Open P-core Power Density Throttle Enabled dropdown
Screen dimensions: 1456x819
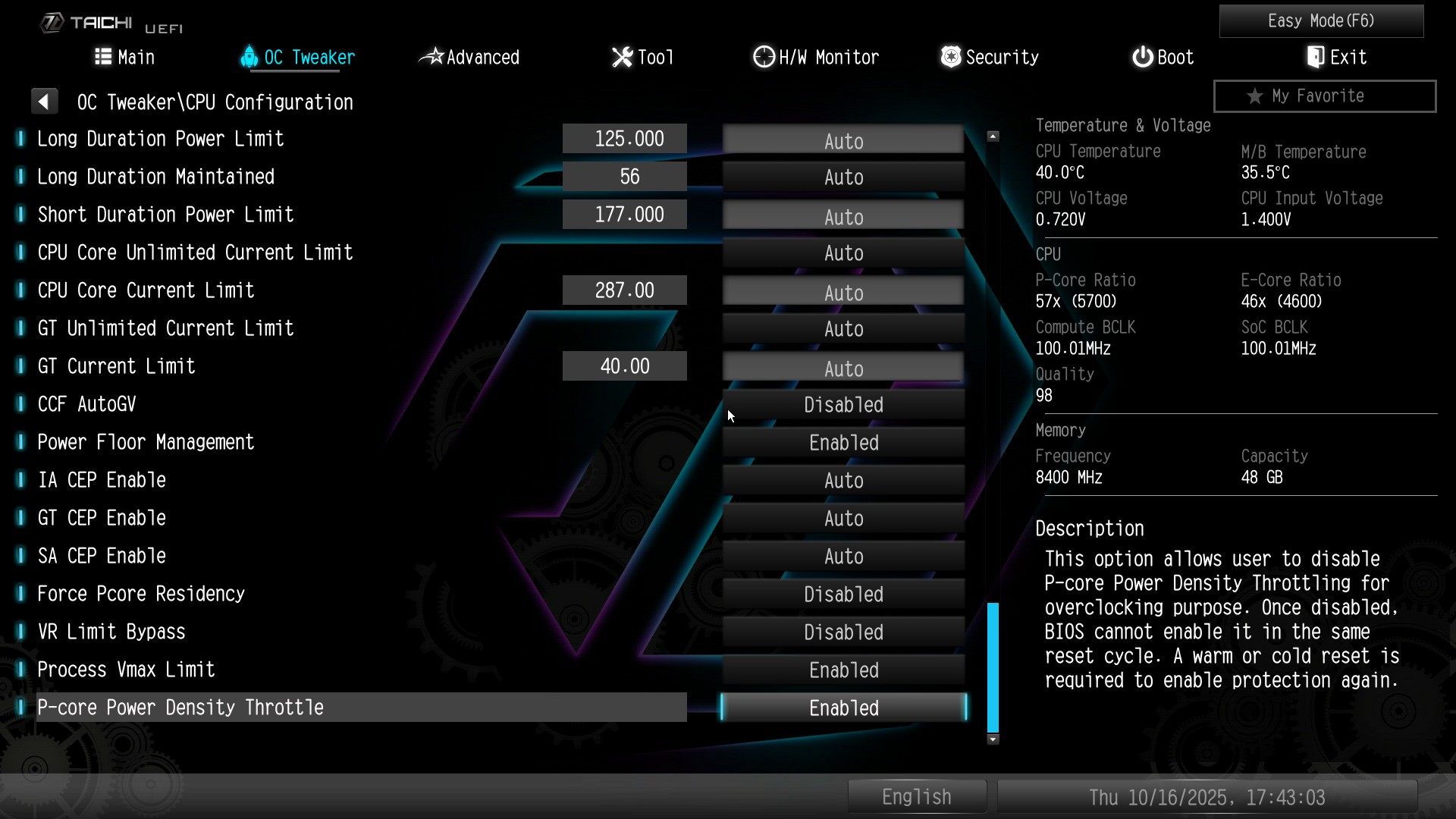[843, 708]
